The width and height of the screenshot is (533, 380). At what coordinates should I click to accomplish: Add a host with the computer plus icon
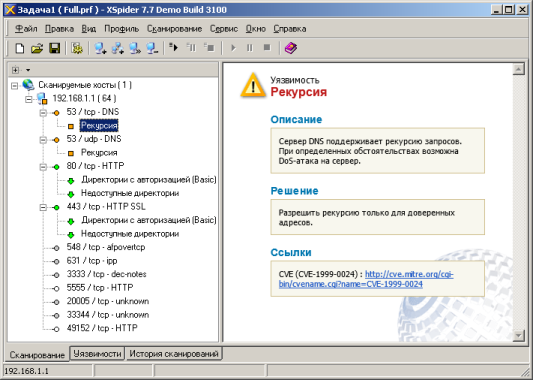click(100, 48)
